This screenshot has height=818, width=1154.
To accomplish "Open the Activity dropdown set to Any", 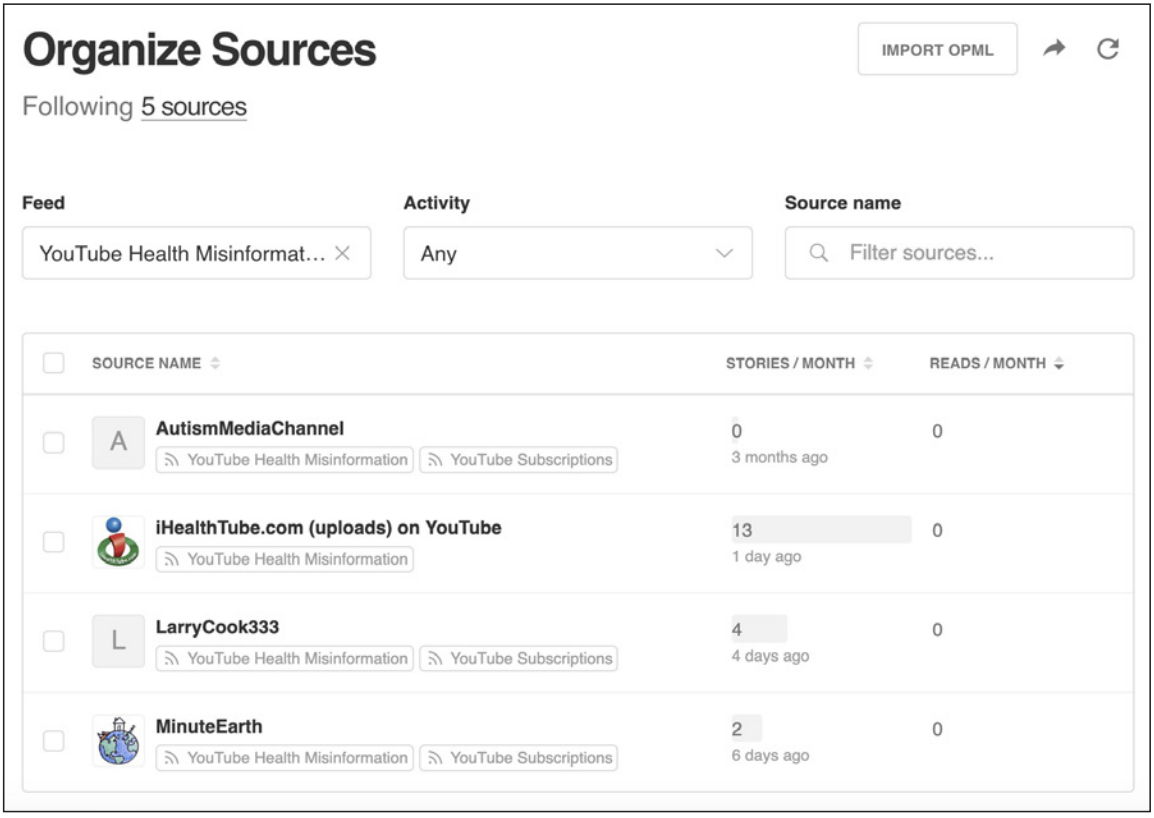I will [577, 254].
